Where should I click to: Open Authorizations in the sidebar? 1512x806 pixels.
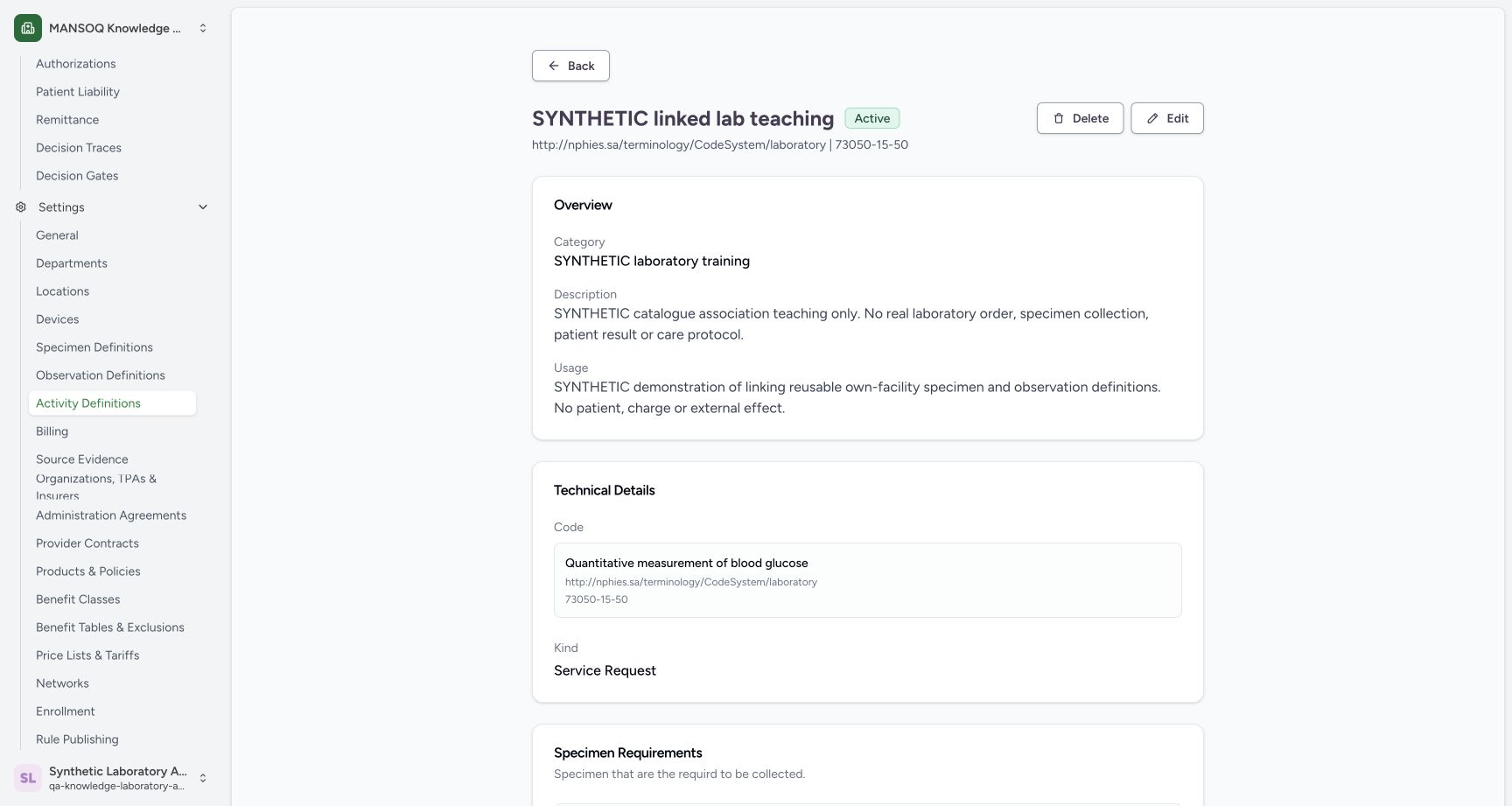click(x=75, y=64)
